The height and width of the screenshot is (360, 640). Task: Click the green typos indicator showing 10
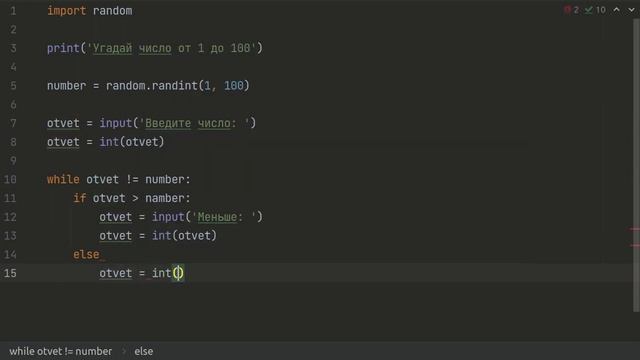[x=596, y=10]
